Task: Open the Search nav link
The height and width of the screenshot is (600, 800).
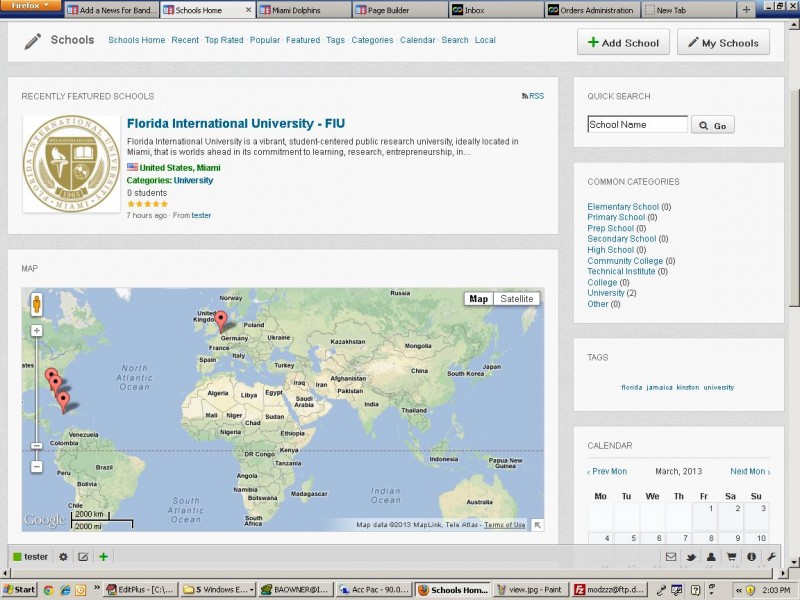Action: click(455, 40)
